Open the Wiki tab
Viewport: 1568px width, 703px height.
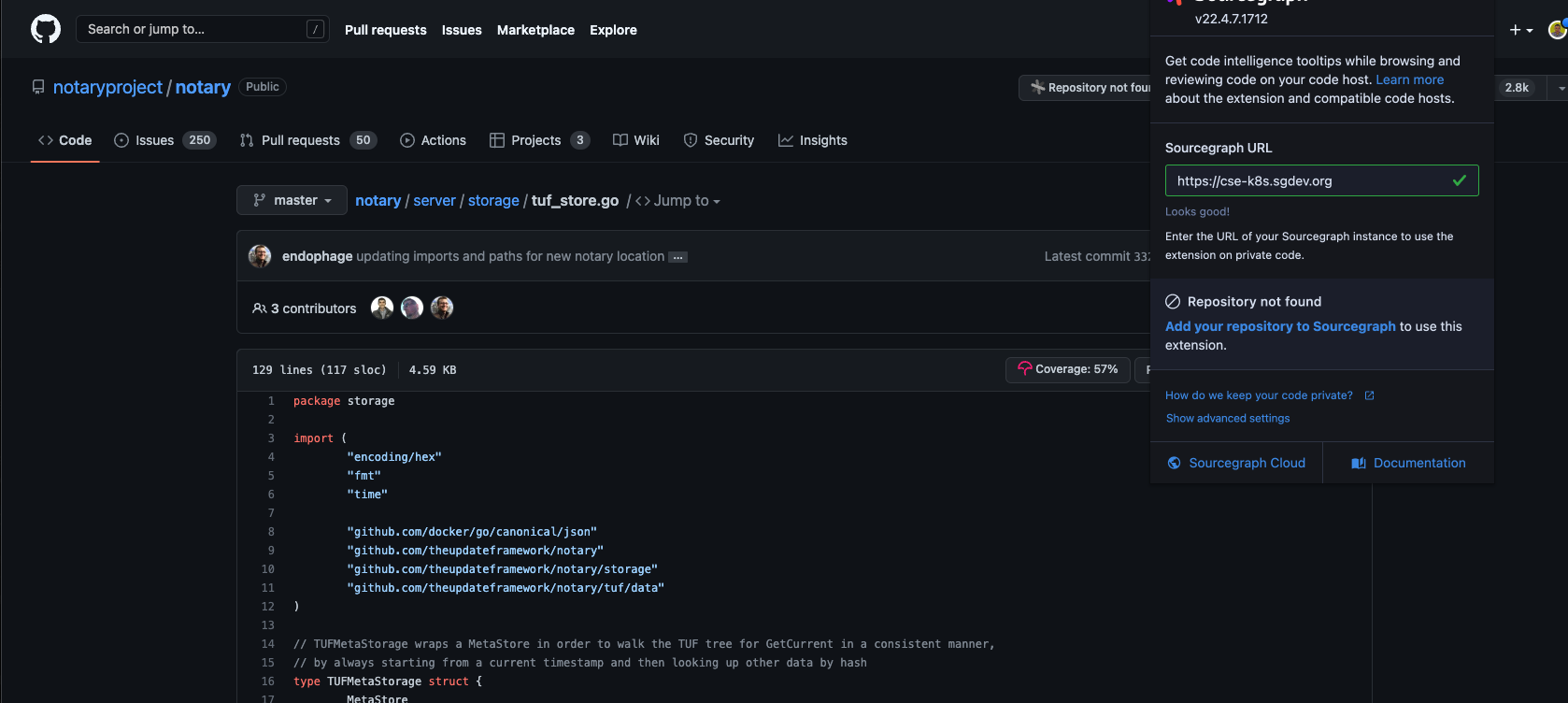635,140
